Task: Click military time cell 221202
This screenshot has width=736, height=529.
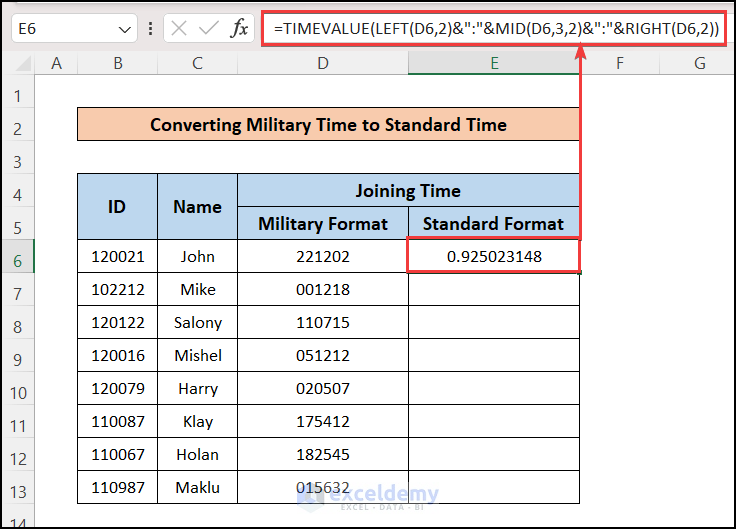Action: (323, 256)
